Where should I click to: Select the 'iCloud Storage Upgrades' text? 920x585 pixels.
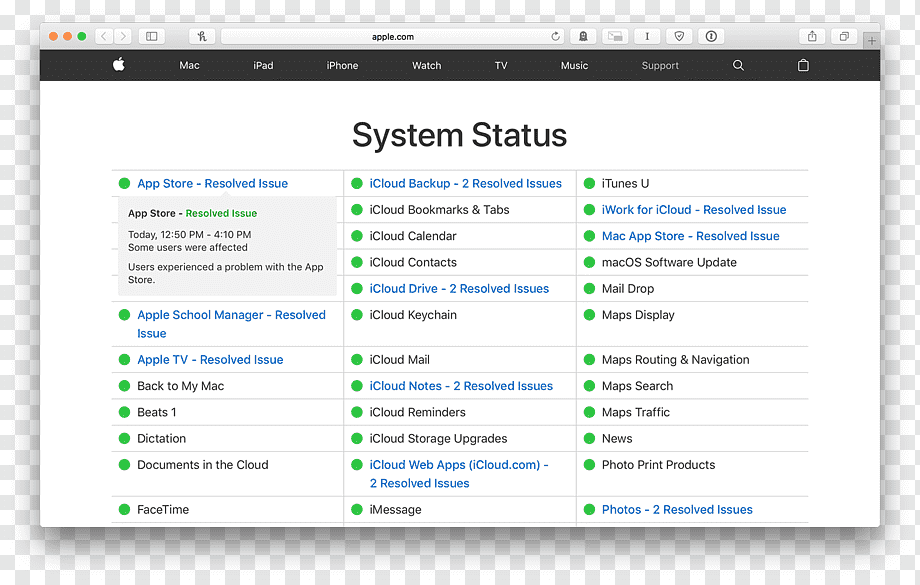(438, 439)
